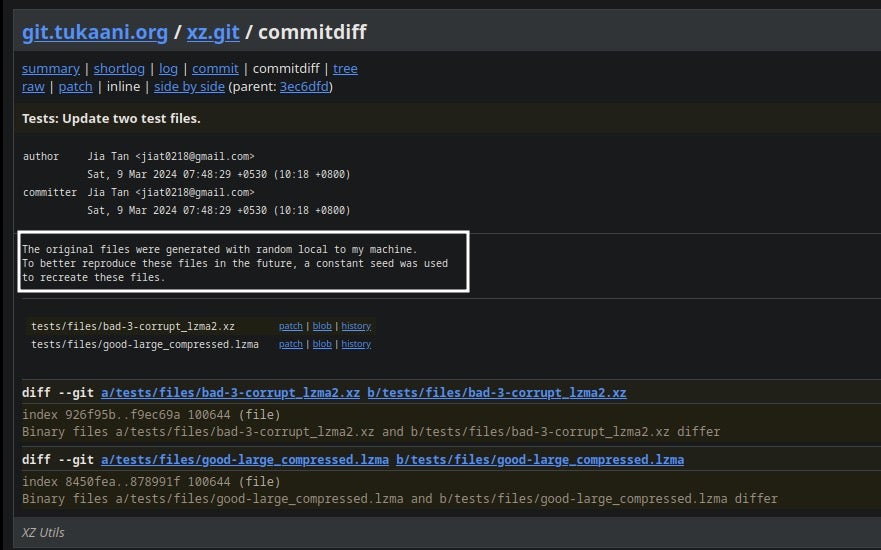Browse the repository tree
881x550 pixels.
pos(345,69)
